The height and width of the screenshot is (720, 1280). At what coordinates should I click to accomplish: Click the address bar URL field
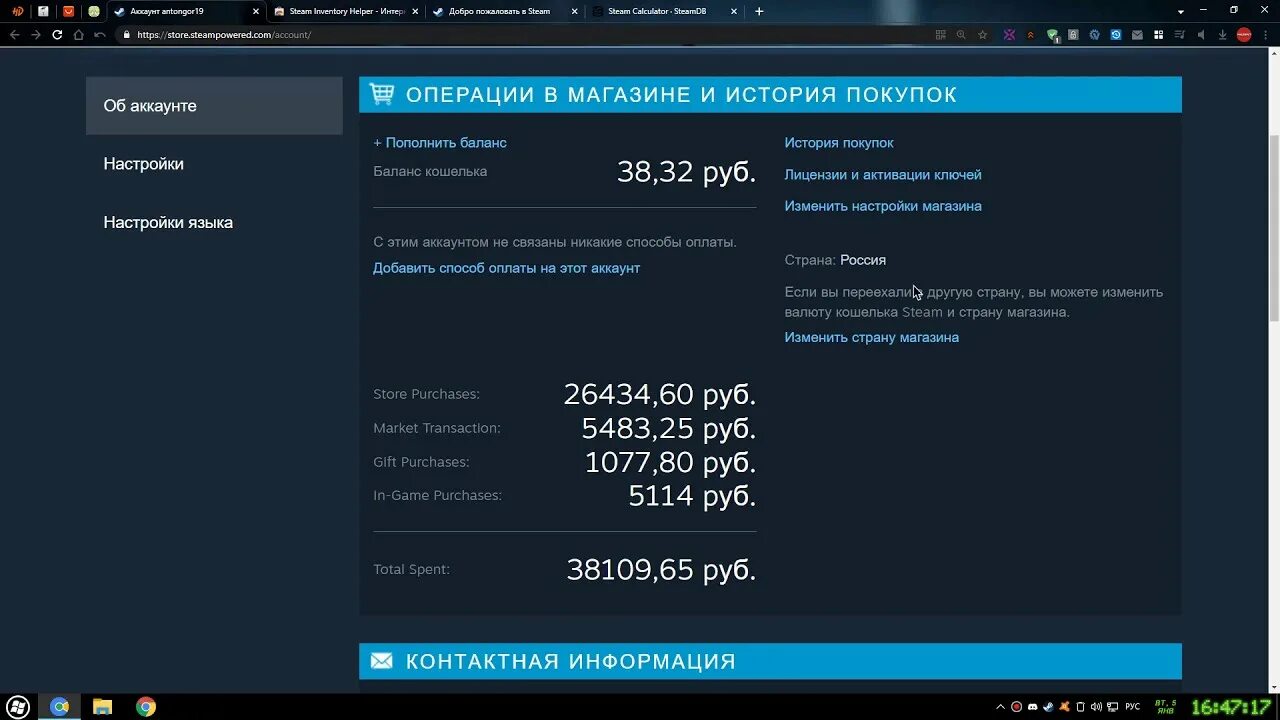click(x=520, y=34)
